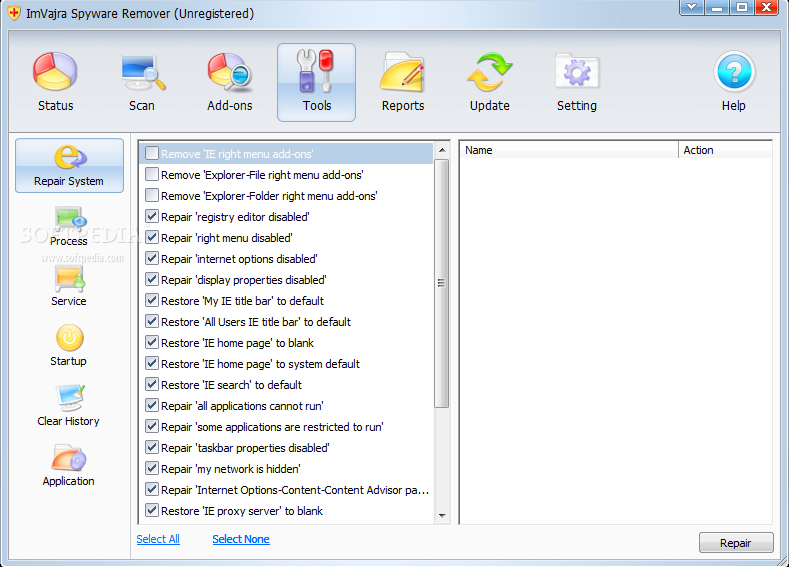Uncheck Repair 'internet options disabled'

tap(151, 259)
